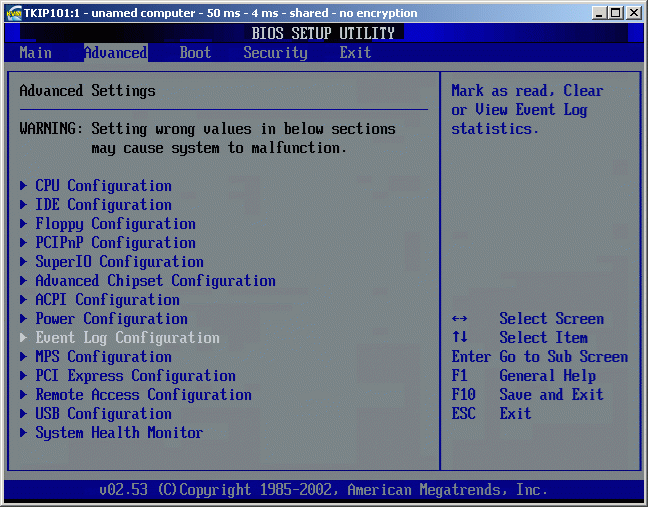Open the Main tab
This screenshot has height=507, width=648.
[36, 53]
